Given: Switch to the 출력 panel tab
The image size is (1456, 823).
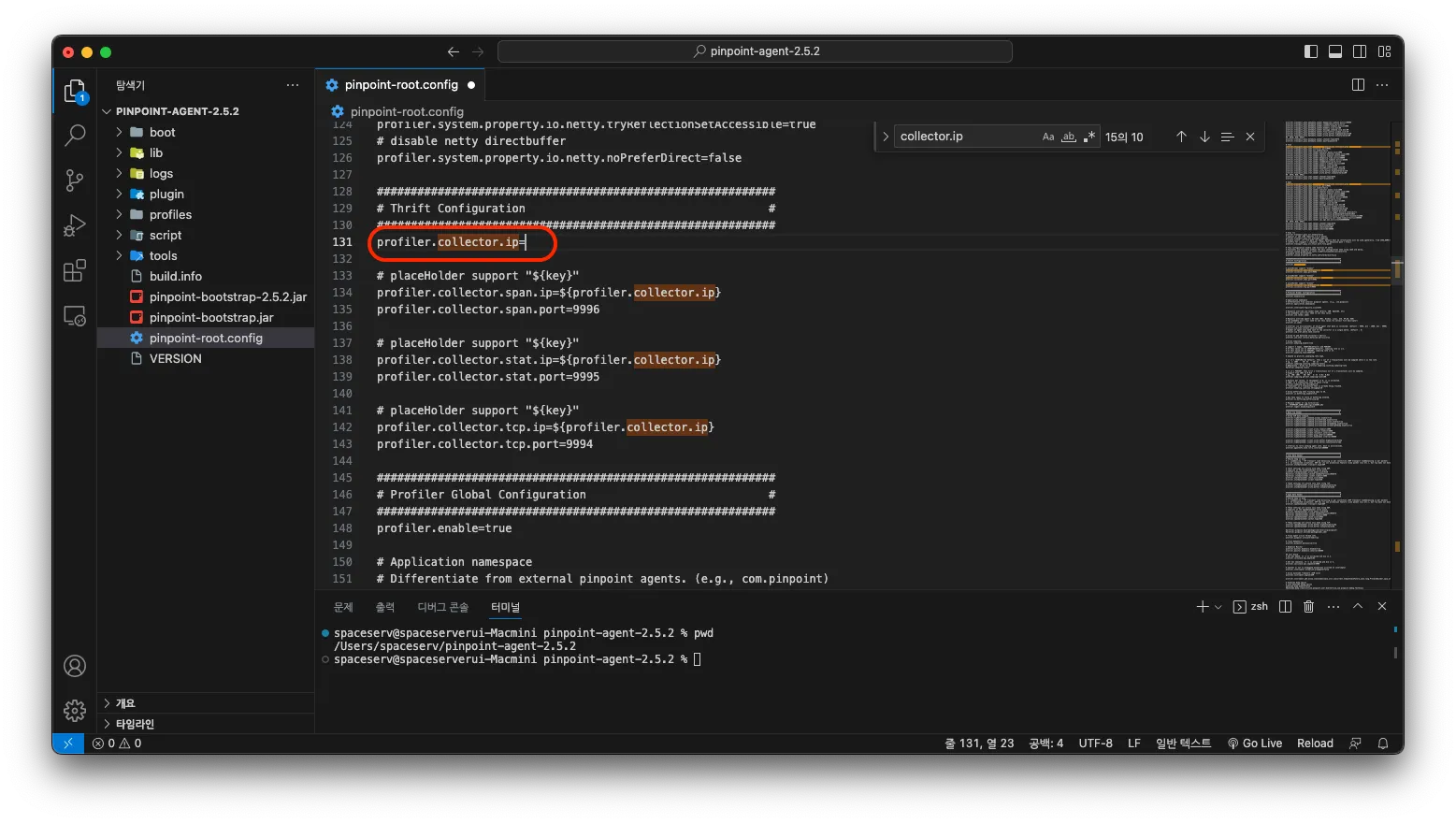Looking at the screenshot, I should pyautogui.click(x=385, y=607).
